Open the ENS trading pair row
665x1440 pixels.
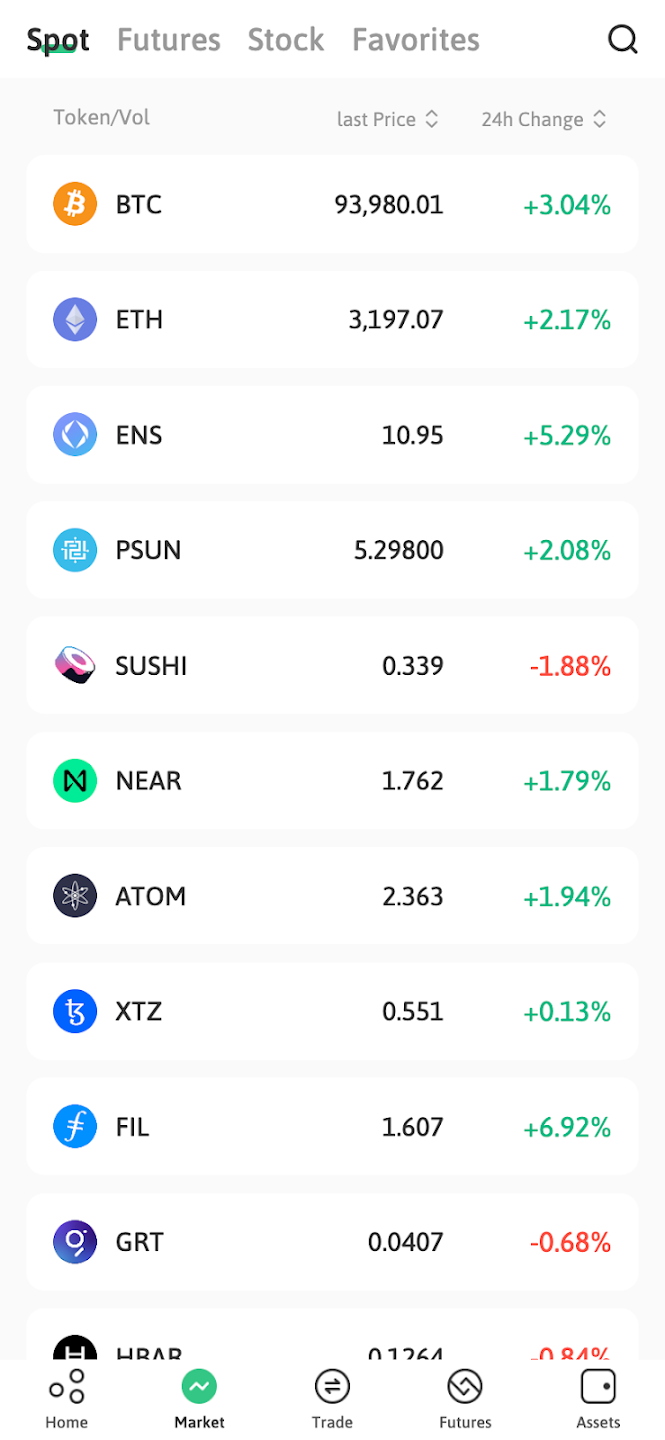pyautogui.click(x=332, y=435)
